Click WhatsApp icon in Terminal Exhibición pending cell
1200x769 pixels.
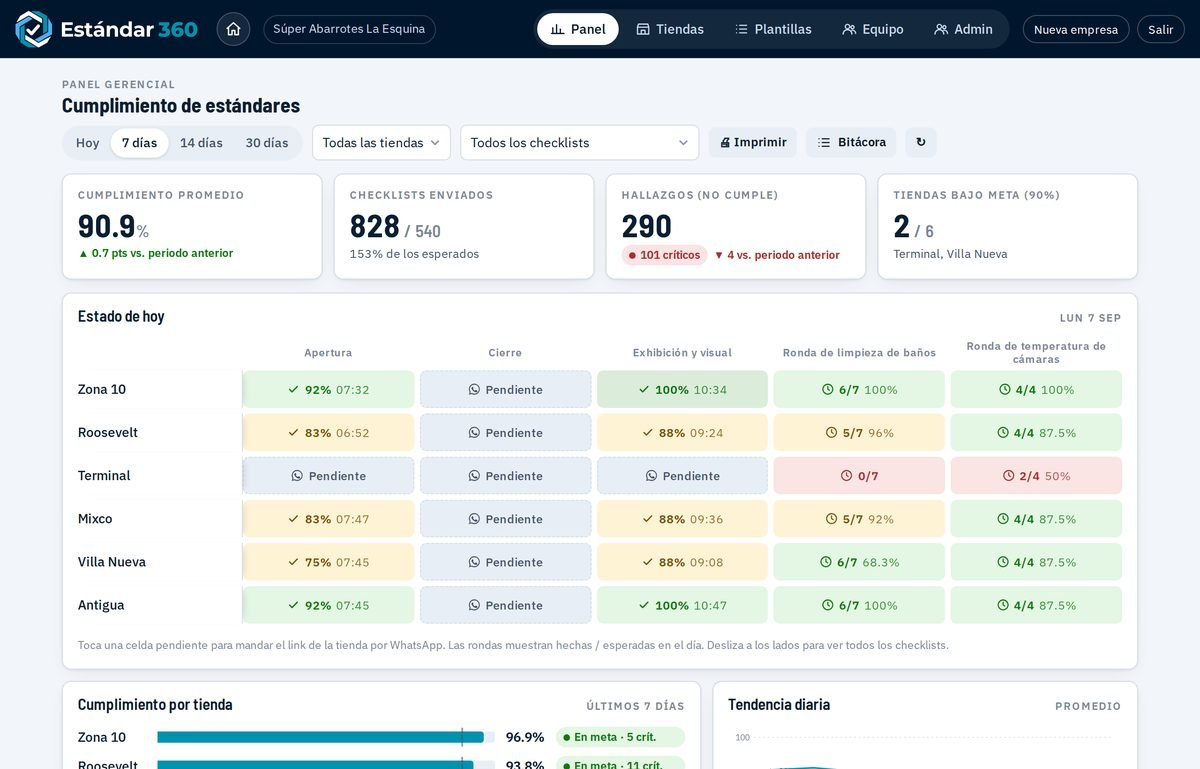651,476
